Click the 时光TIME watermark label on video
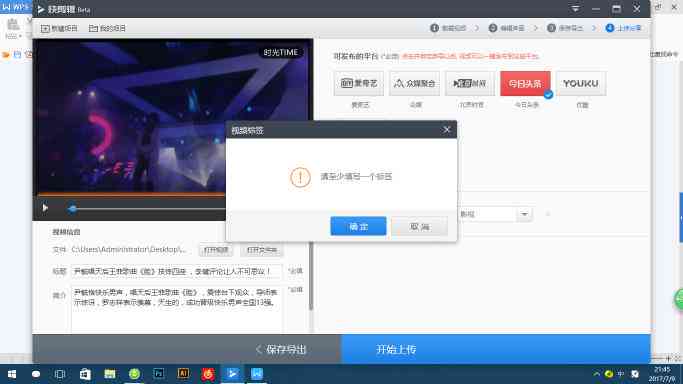This screenshot has height=384, width=683. tap(281, 53)
